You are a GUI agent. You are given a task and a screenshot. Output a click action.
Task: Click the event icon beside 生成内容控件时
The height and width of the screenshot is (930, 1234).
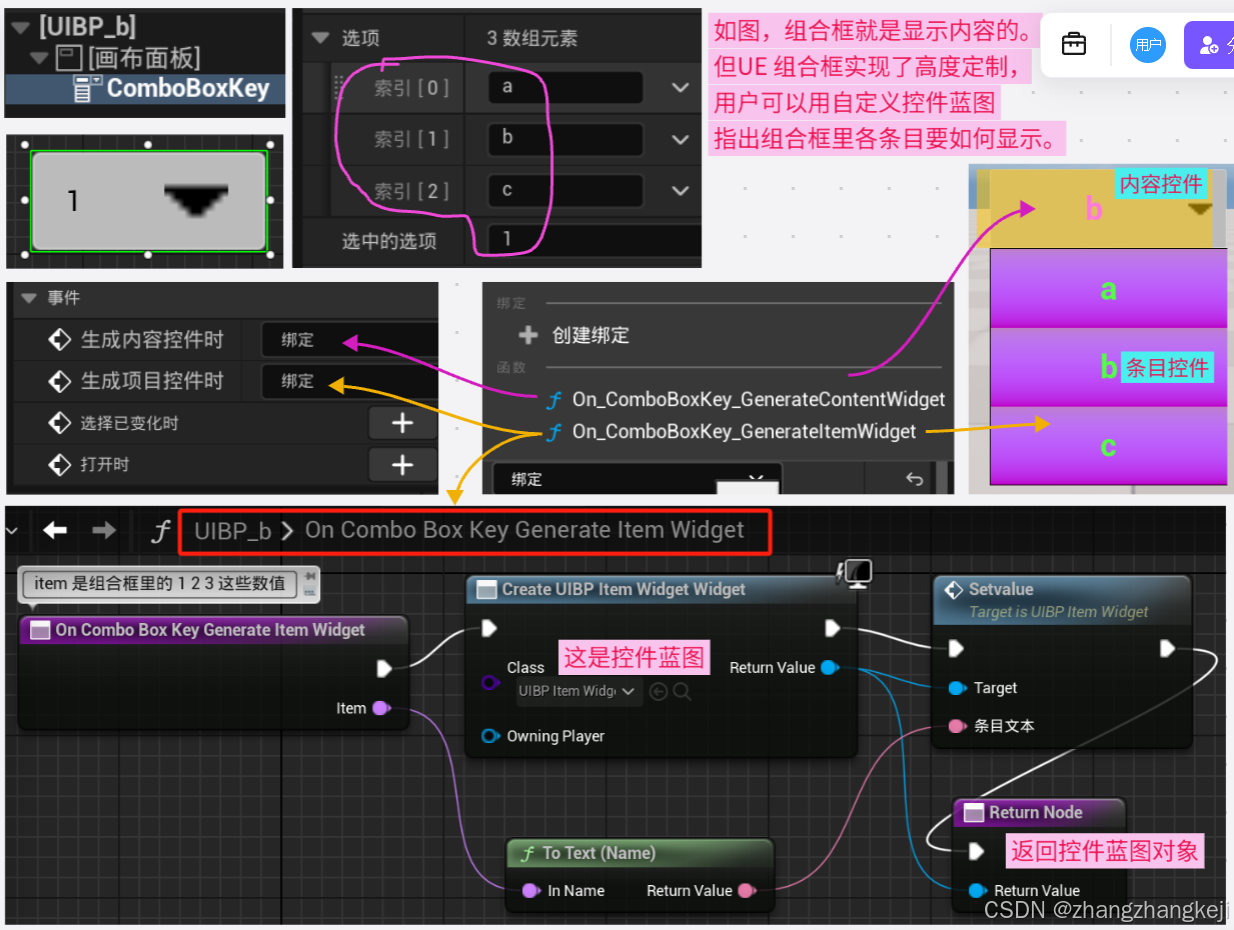59,340
